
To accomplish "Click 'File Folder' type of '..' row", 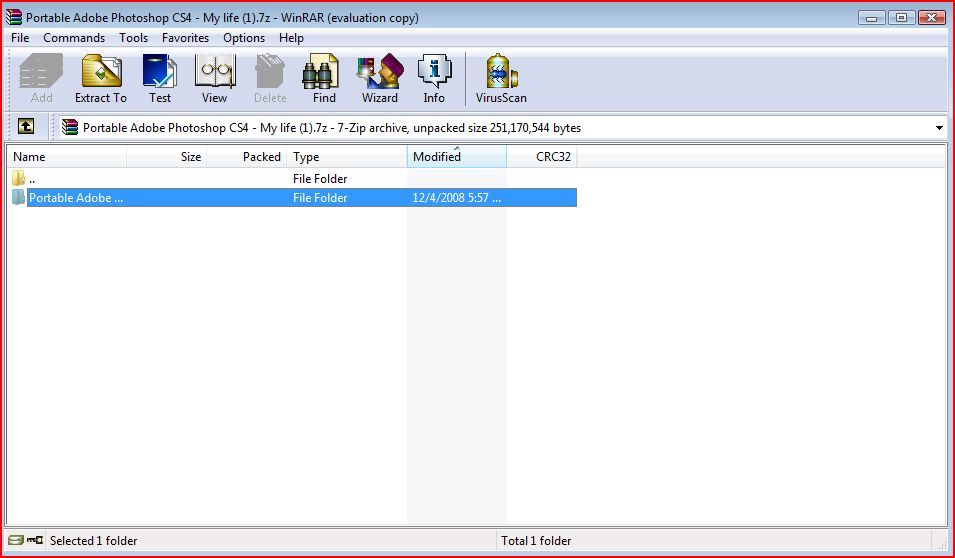I will (x=320, y=178).
